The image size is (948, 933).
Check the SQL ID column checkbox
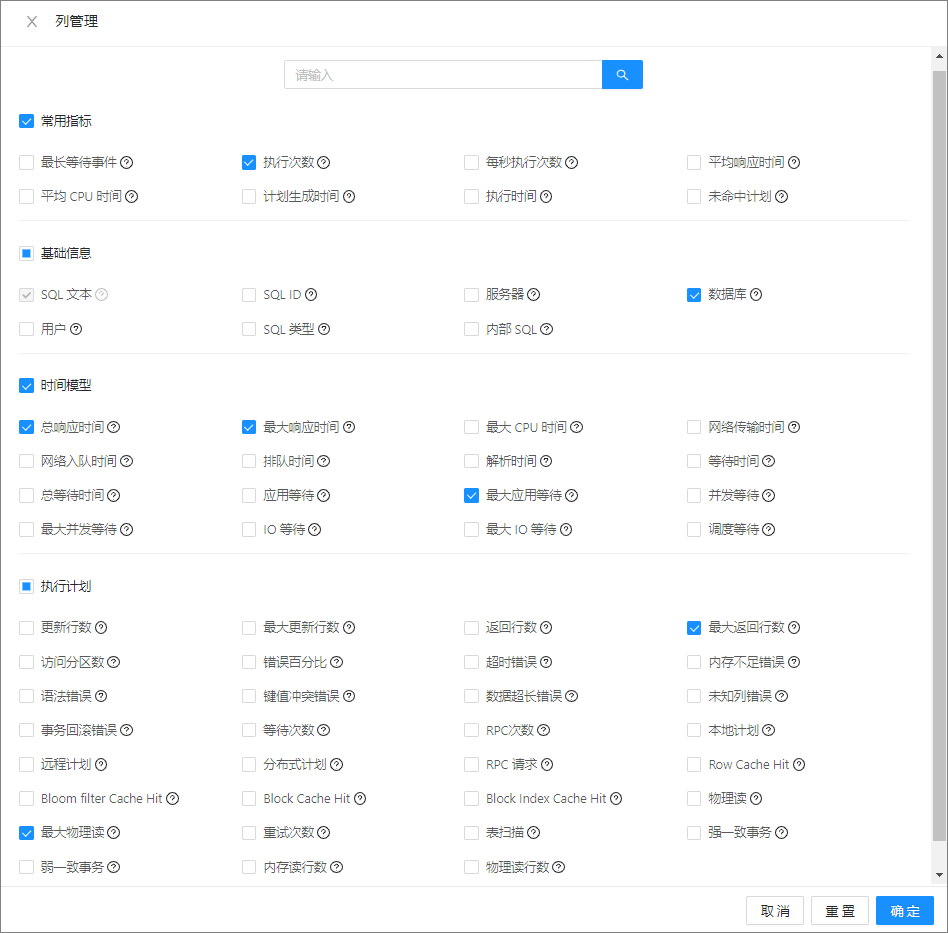pos(248,295)
